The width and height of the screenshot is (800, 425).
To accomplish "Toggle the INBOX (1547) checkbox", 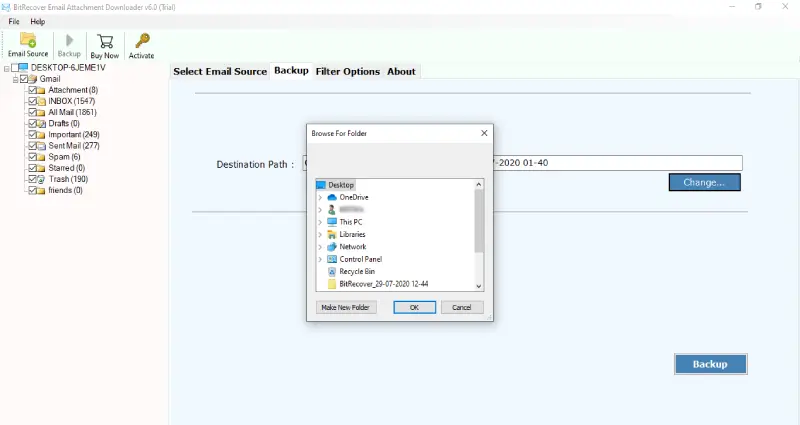I will 33,101.
